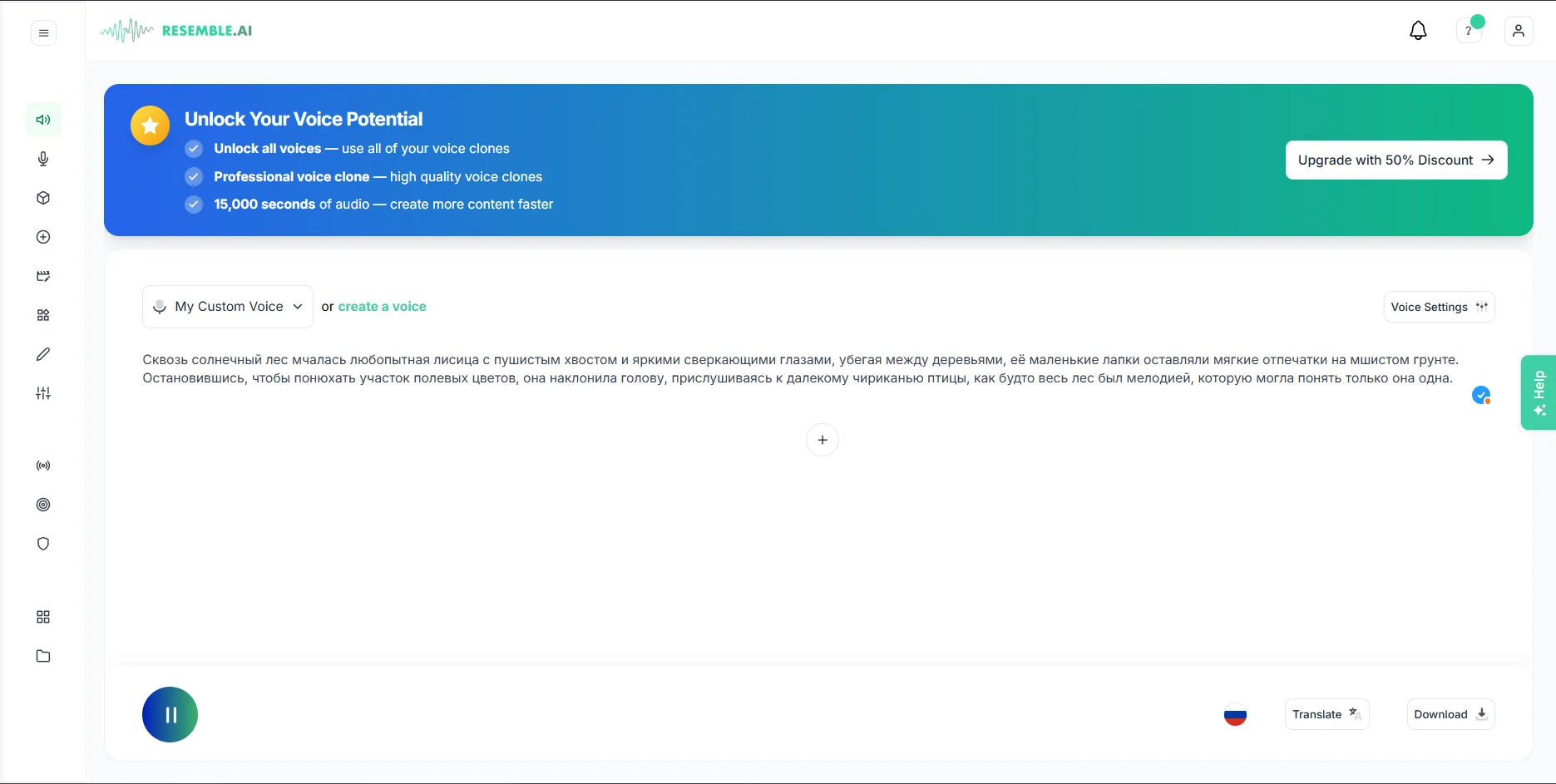1556x784 pixels.
Task: Click the Resemble.AI logo
Action: tap(175, 31)
